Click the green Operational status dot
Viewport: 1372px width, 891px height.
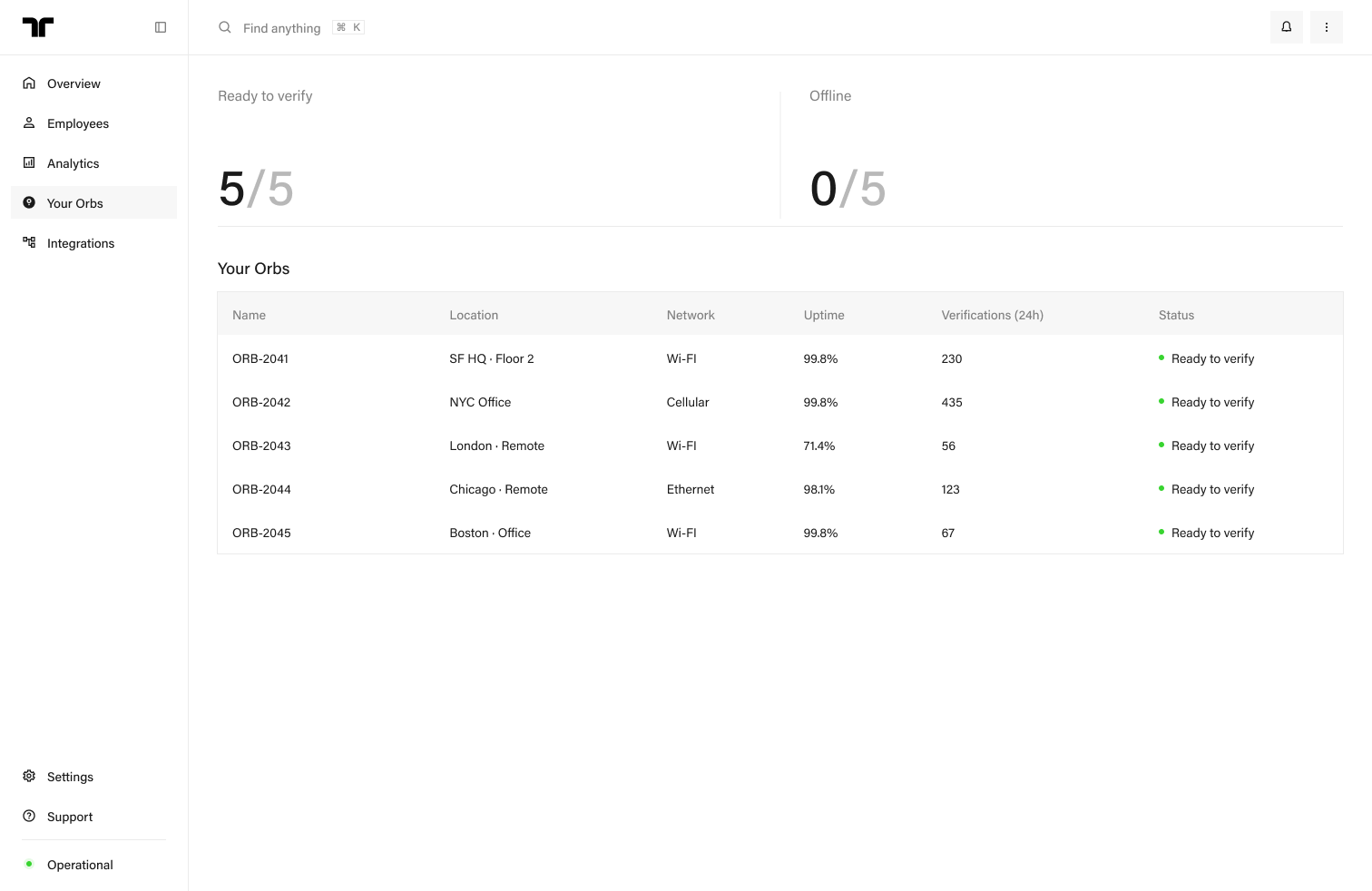(29, 865)
